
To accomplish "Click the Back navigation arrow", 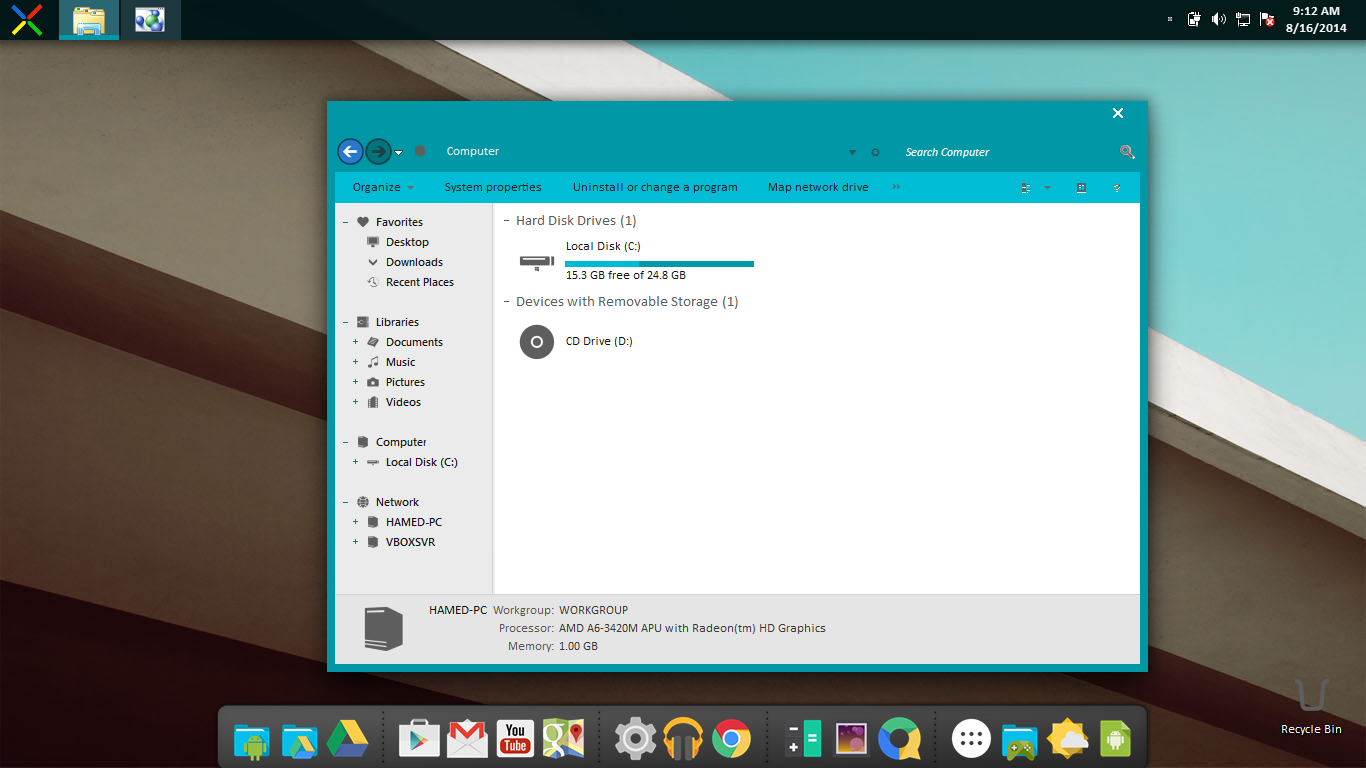I will pyautogui.click(x=350, y=151).
